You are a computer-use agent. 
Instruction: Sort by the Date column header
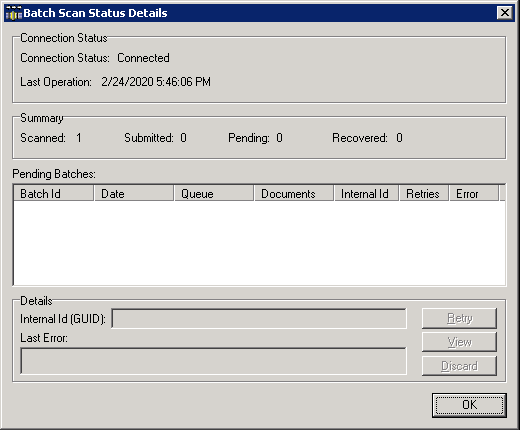pyautogui.click(x=134, y=194)
